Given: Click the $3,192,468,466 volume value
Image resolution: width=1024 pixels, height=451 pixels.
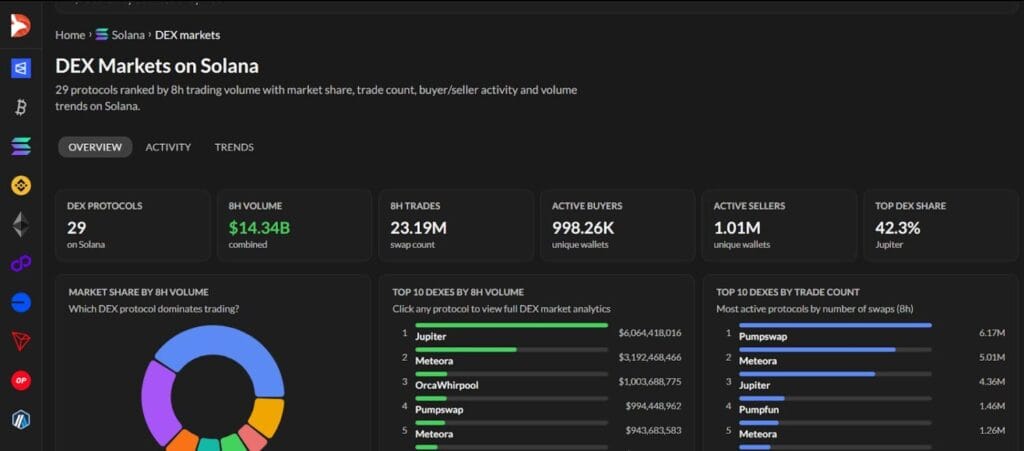Looking at the screenshot, I should pos(650,357).
